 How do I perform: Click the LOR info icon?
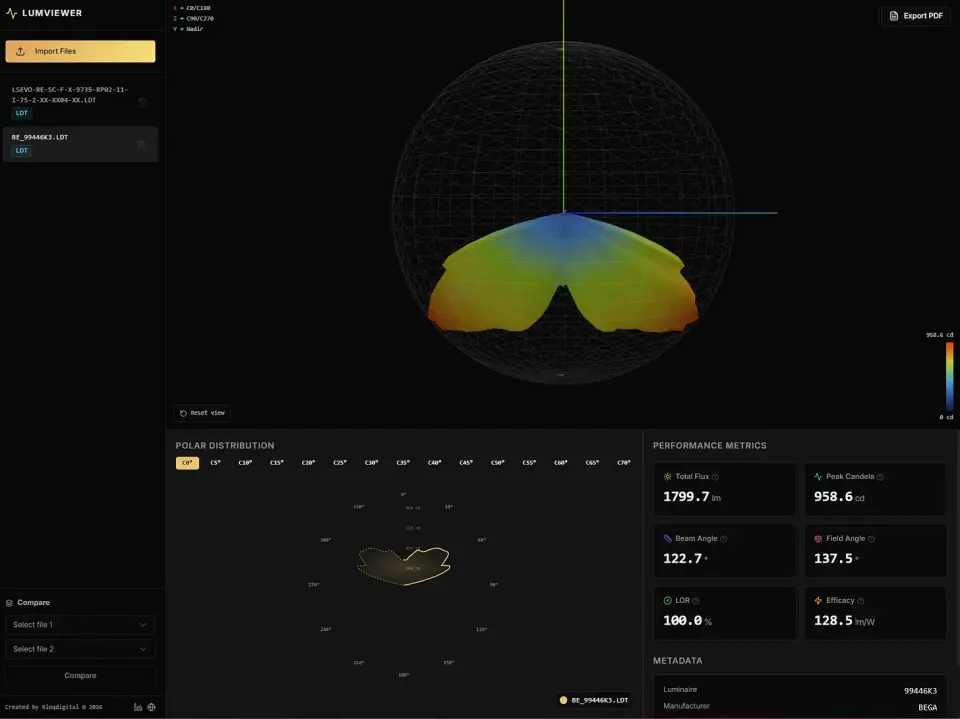[x=696, y=601]
